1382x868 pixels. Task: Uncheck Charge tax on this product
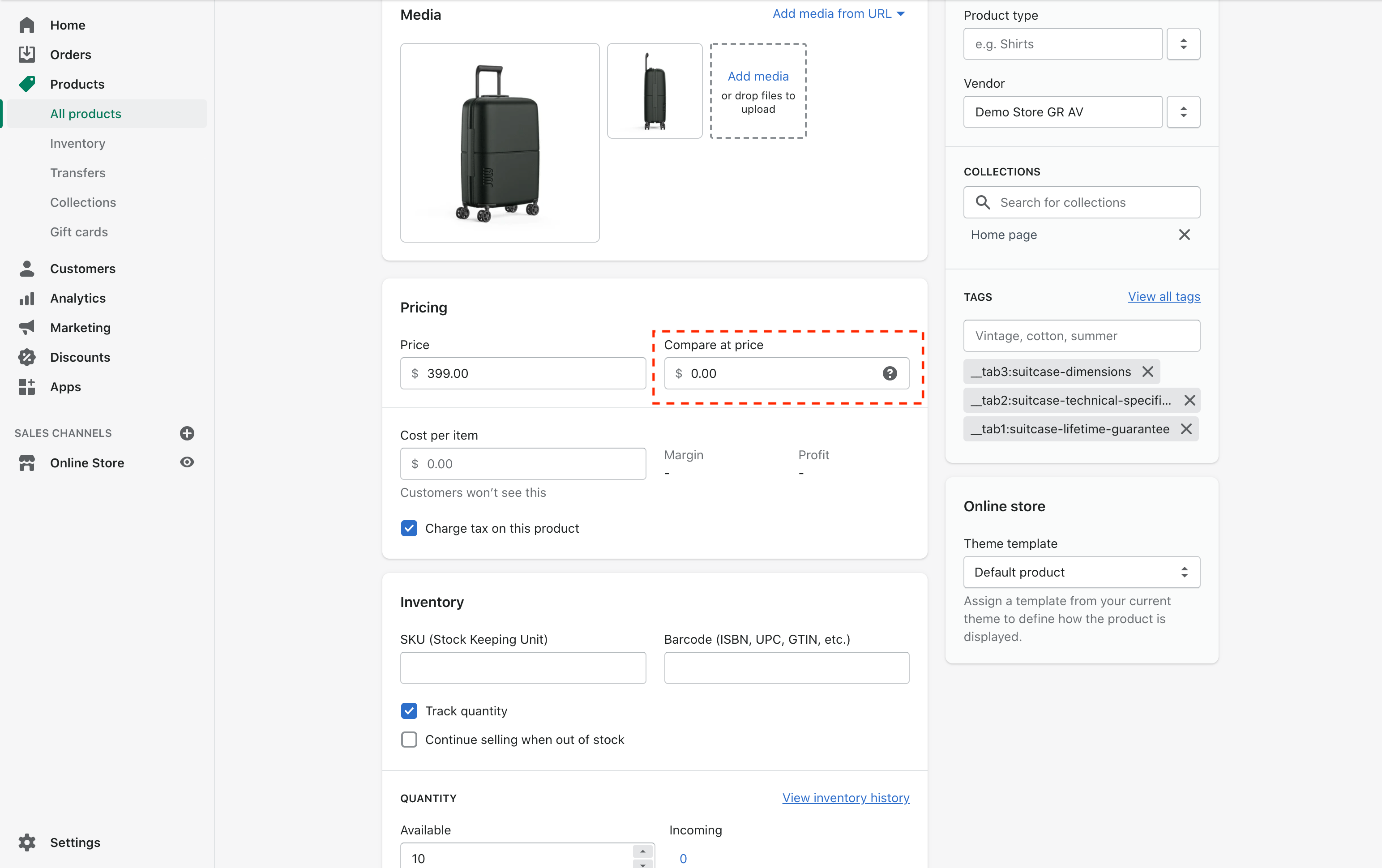409,528
